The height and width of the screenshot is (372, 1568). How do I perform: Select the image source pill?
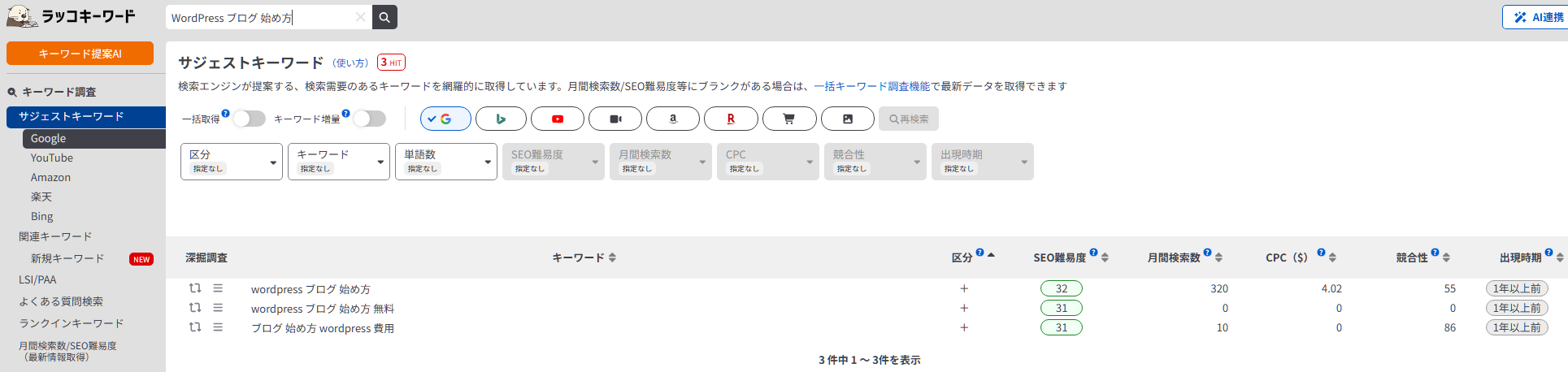tap(848, 119)
